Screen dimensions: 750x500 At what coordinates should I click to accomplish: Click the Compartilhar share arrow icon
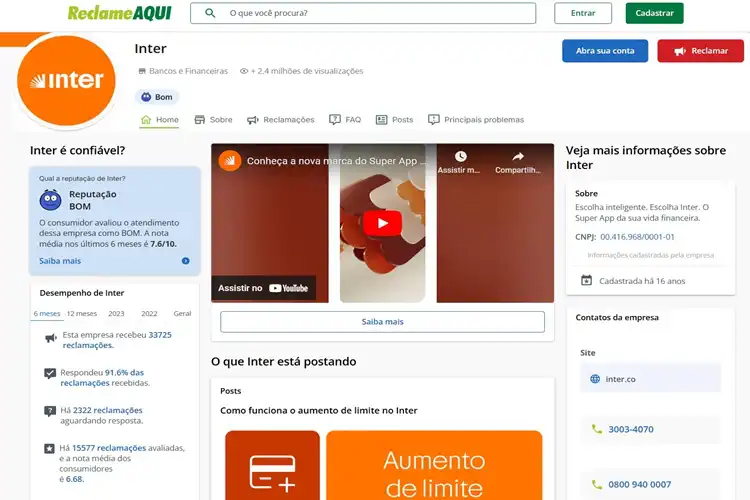click(518, 156)
